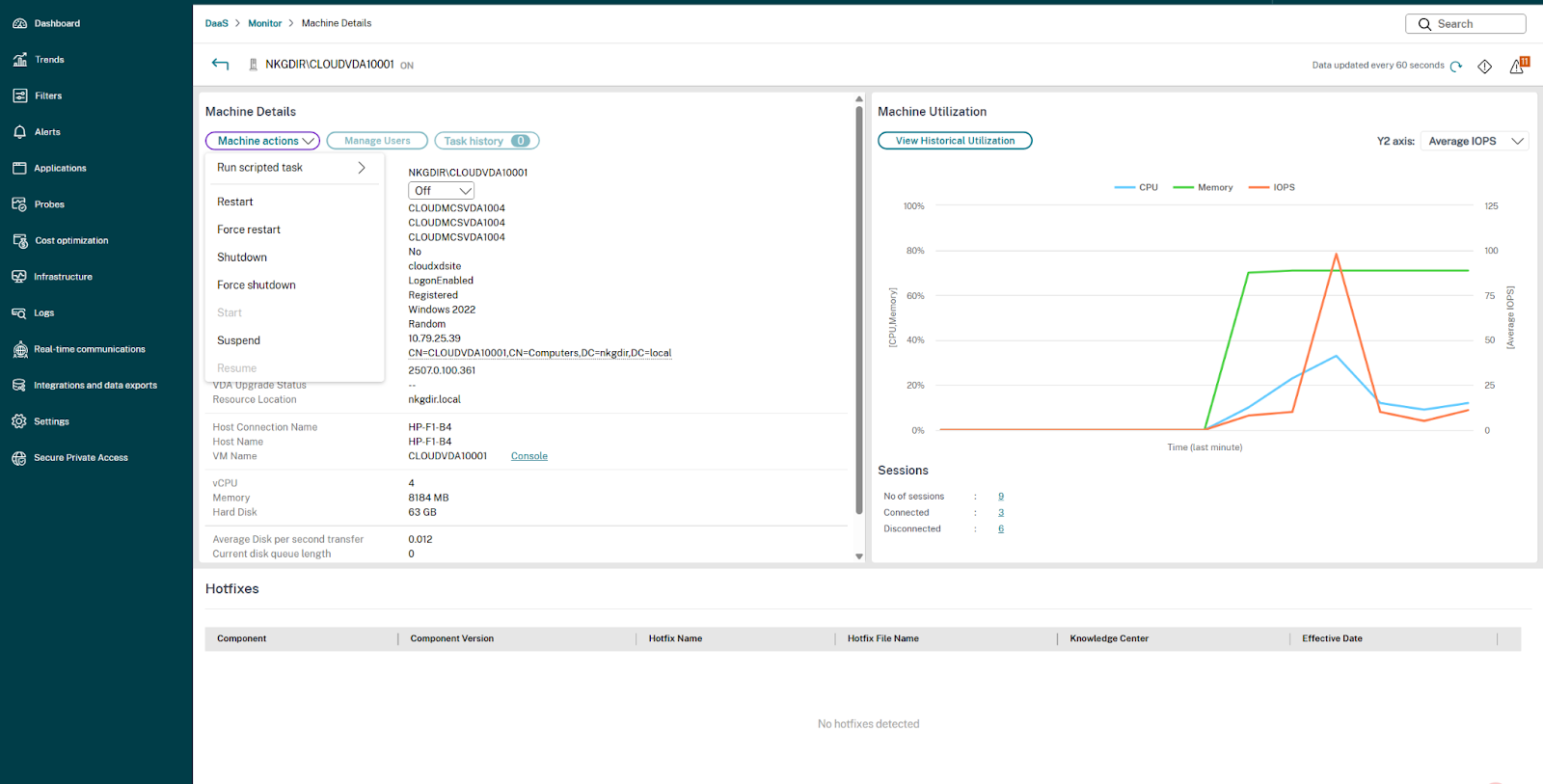Expand the Machine actions dropdown
Image resolution: width=1543 pixels, height=784 pixels.
click(x=262, y=141)
